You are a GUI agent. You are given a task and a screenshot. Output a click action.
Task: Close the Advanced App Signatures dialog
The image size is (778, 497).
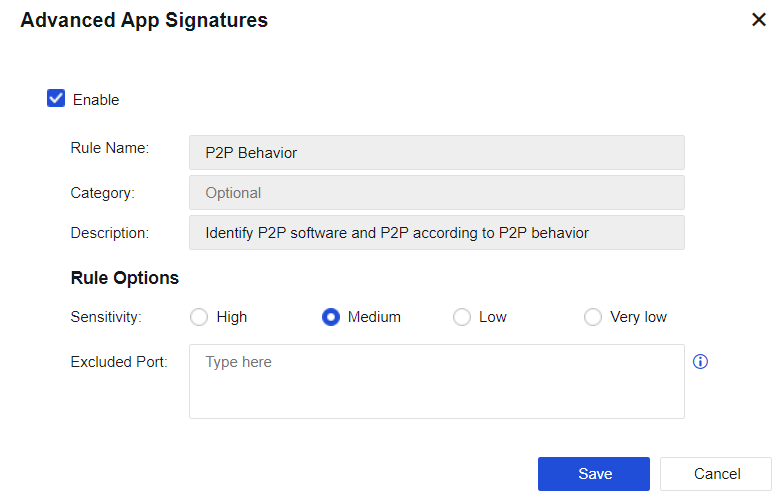(759, 20)
